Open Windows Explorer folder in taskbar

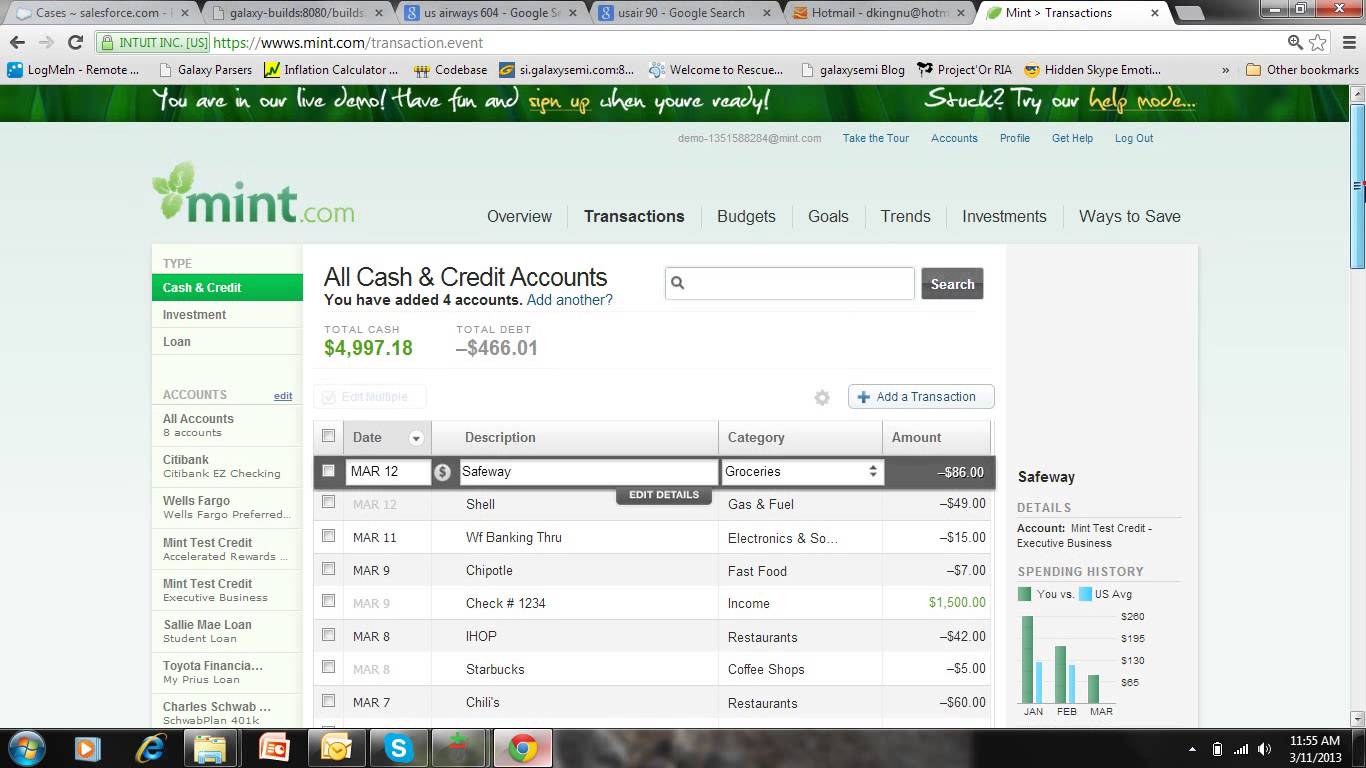coord(211,748)
